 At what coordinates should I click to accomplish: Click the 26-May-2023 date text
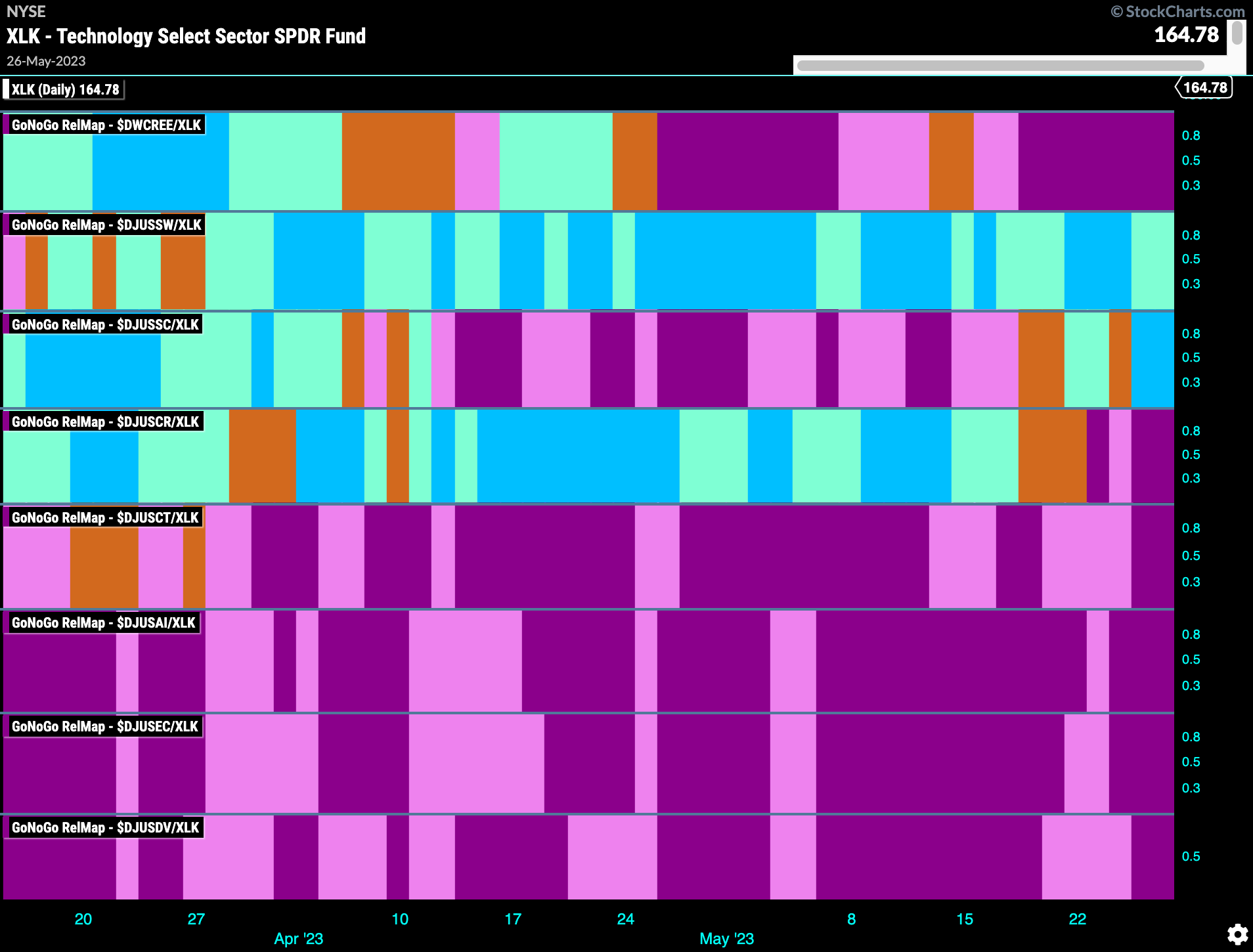pos(46,61)
